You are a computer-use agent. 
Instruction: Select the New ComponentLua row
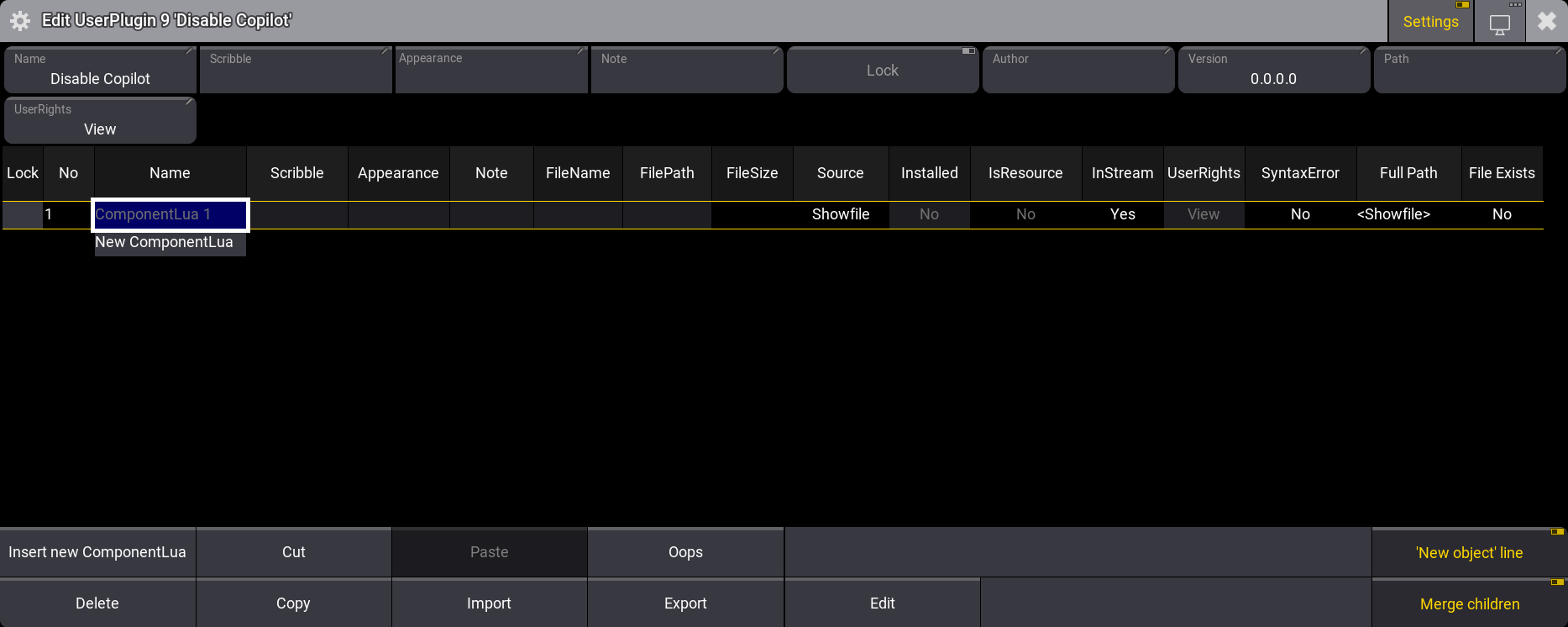pos(165,242)
